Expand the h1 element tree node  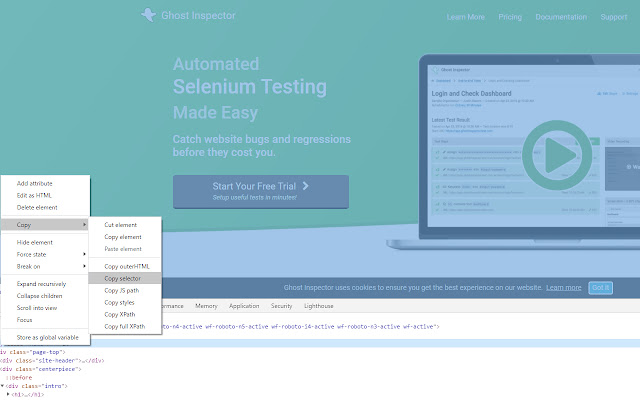pyautogui.click(x=8, y=394)
